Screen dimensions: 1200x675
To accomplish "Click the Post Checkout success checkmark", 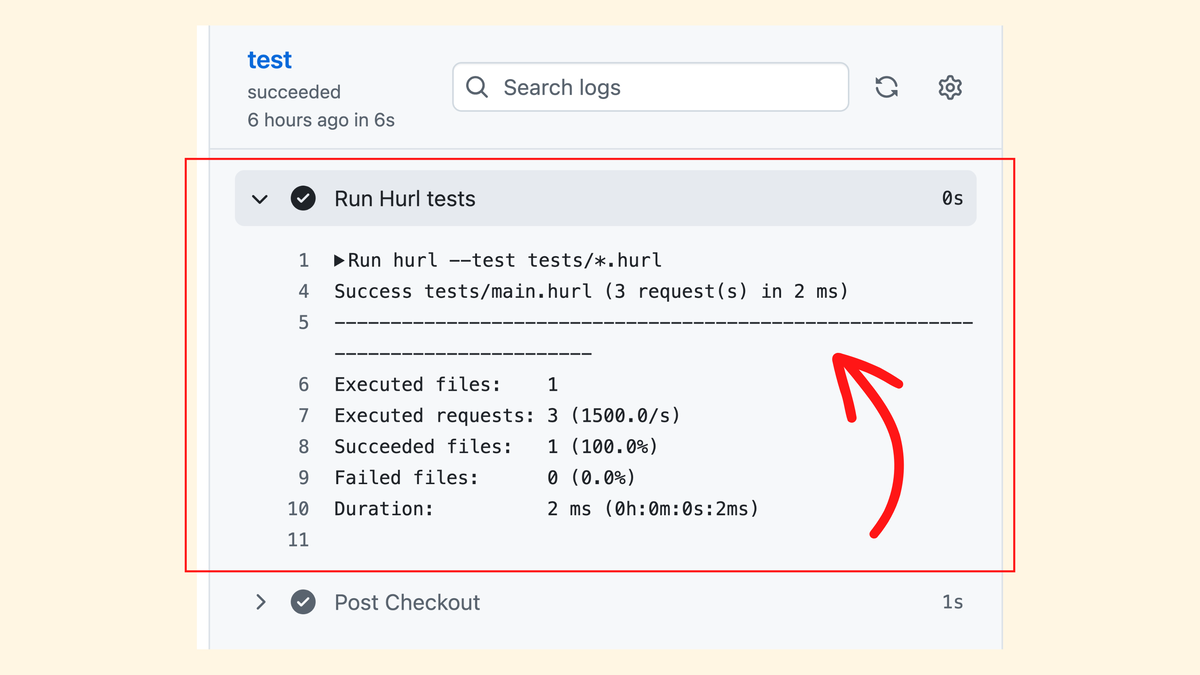I will pyautogui.click(x=303, y=602).
